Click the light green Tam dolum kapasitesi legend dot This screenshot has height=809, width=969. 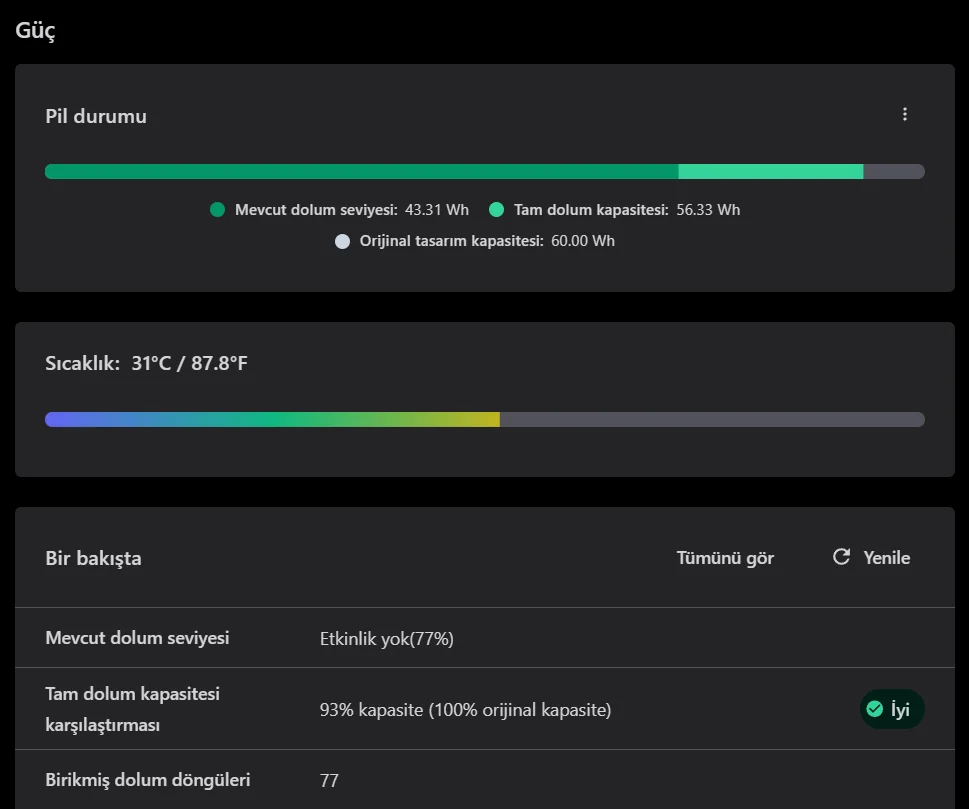pos(497,210)
